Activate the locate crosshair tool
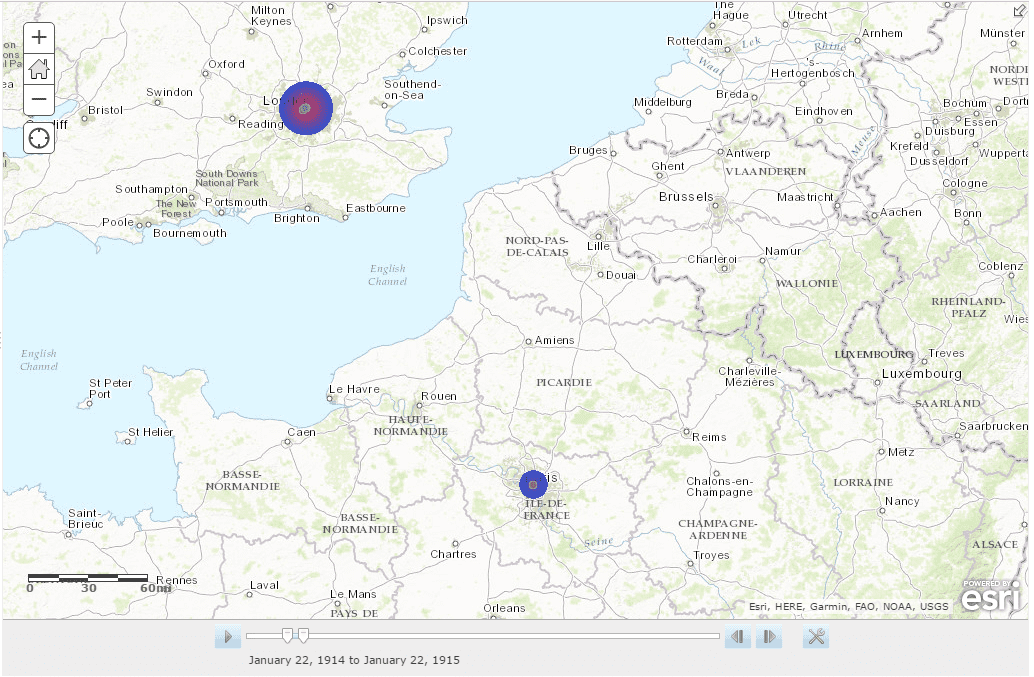Viewport: 1034px width, 677px height. click(38, 137)
